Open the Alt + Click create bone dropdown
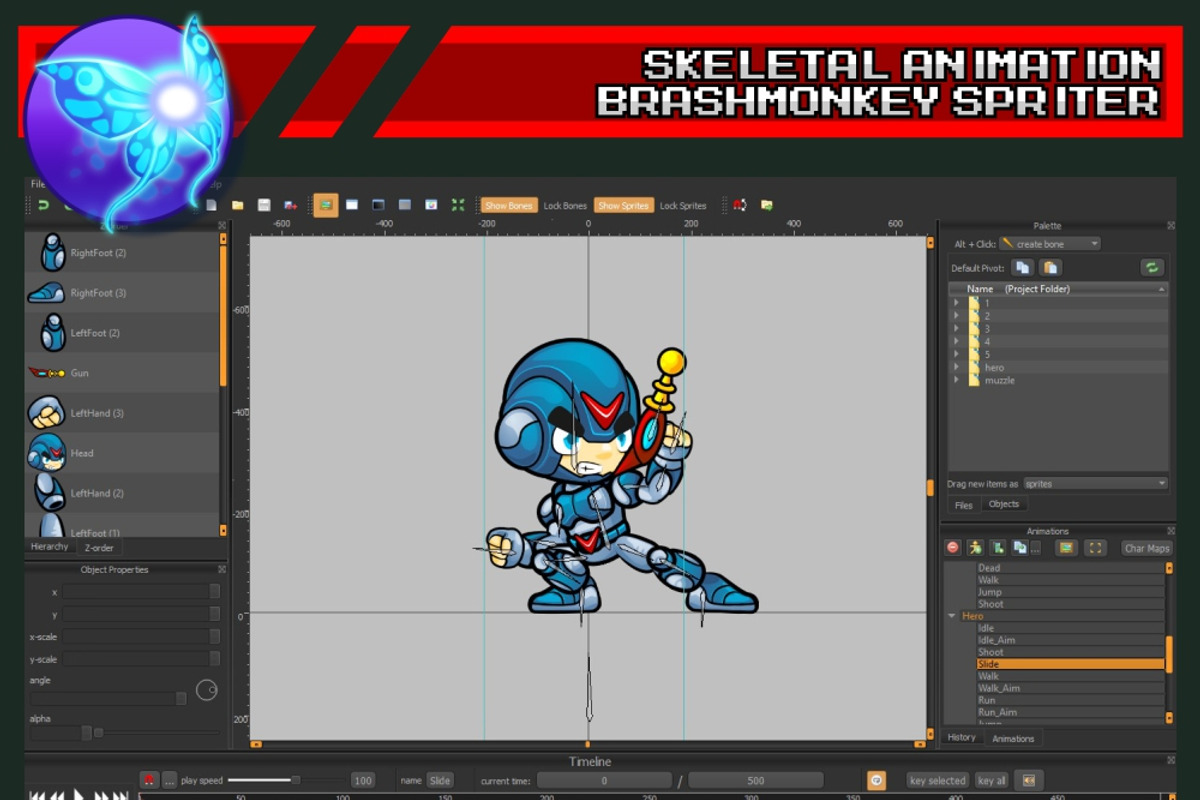1200x800 pixels. (x=1050, y=244)
